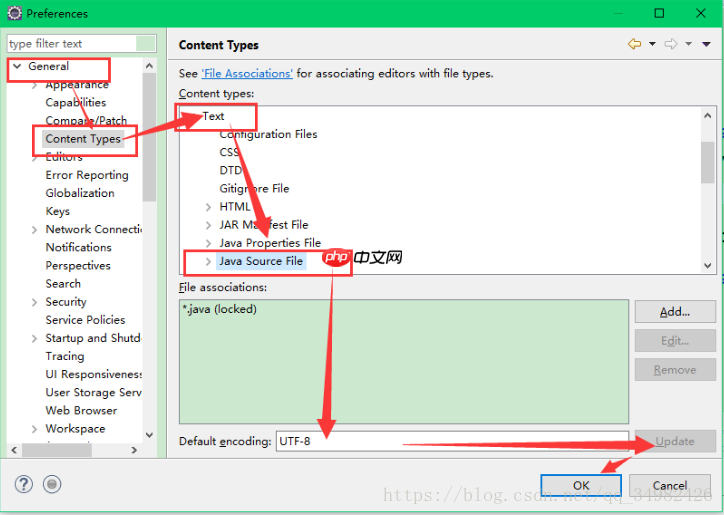724x515 pixels.
Task: Expand the Java Source File content type
Action: click(208, 261)
